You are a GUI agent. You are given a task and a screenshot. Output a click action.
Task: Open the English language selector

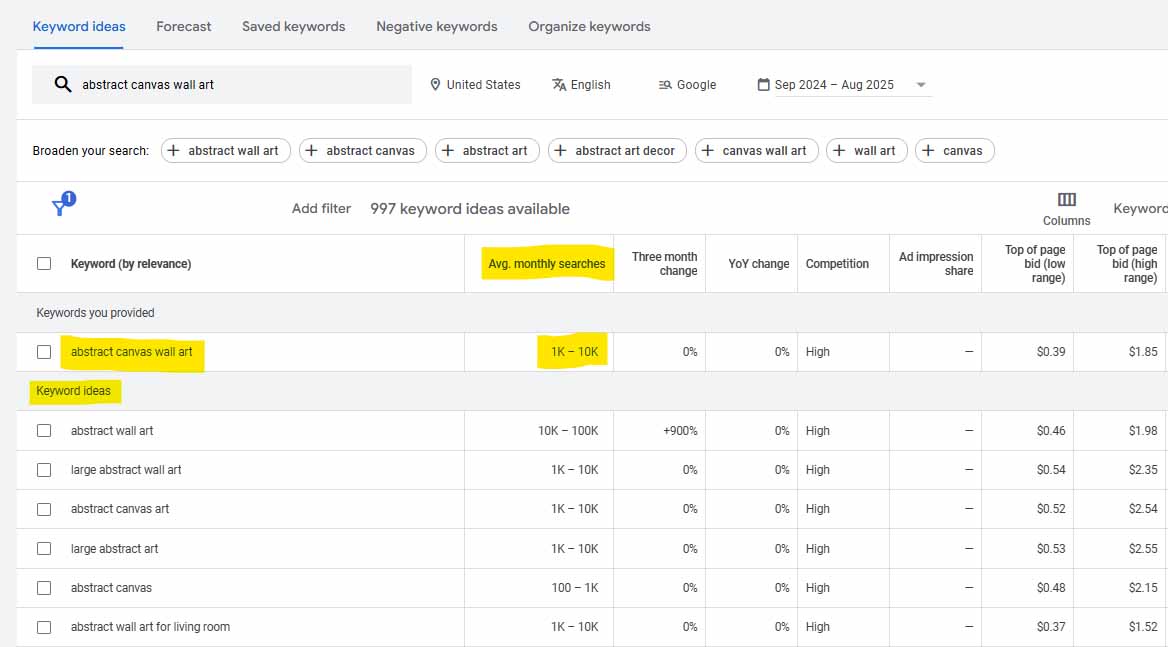click(589, 84)
